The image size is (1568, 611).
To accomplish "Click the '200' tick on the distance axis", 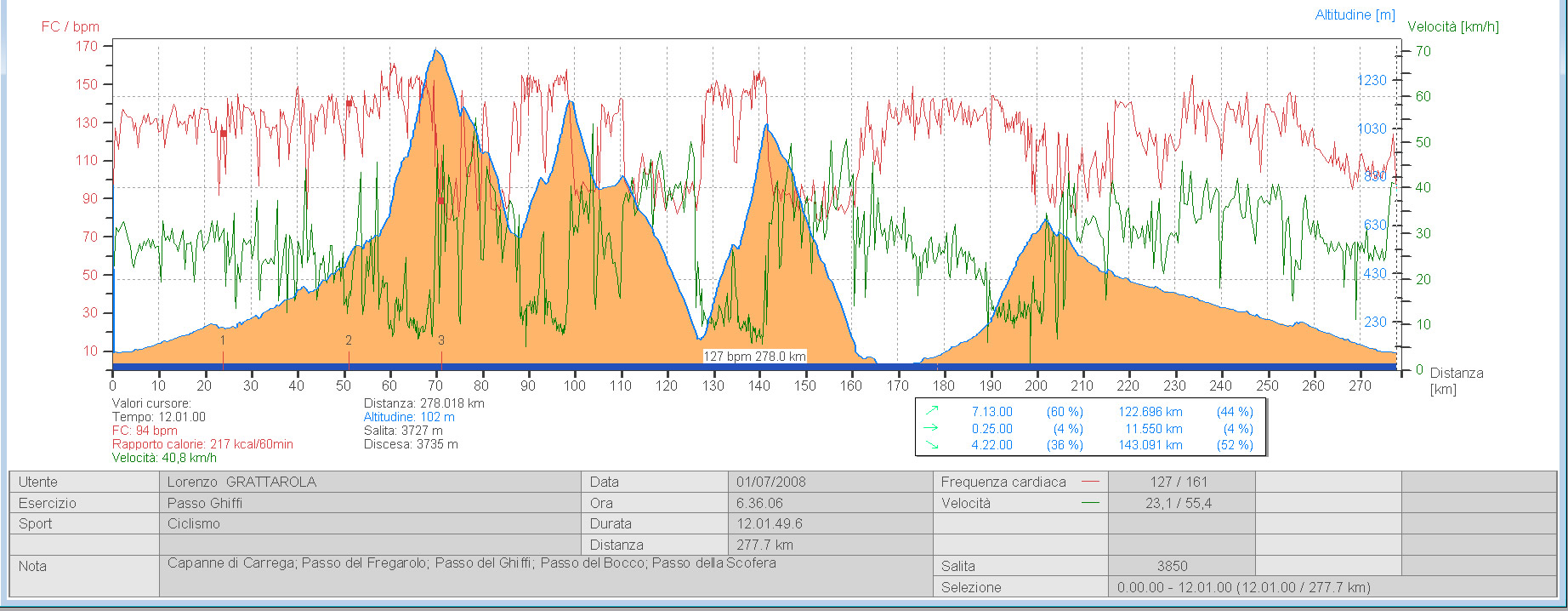I will [x=1037, y=385].
